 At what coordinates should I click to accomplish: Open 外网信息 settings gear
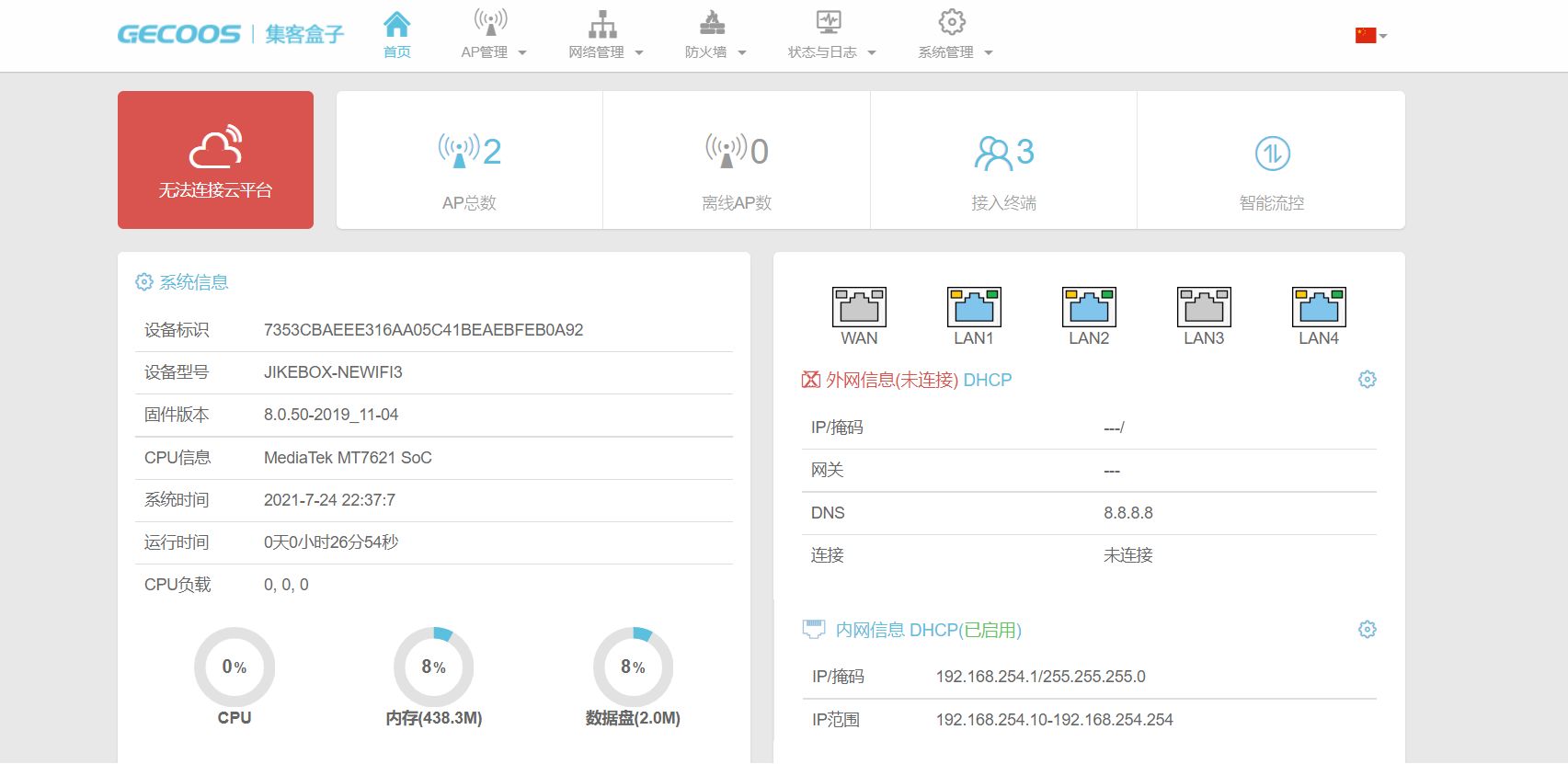(1368, 379)
